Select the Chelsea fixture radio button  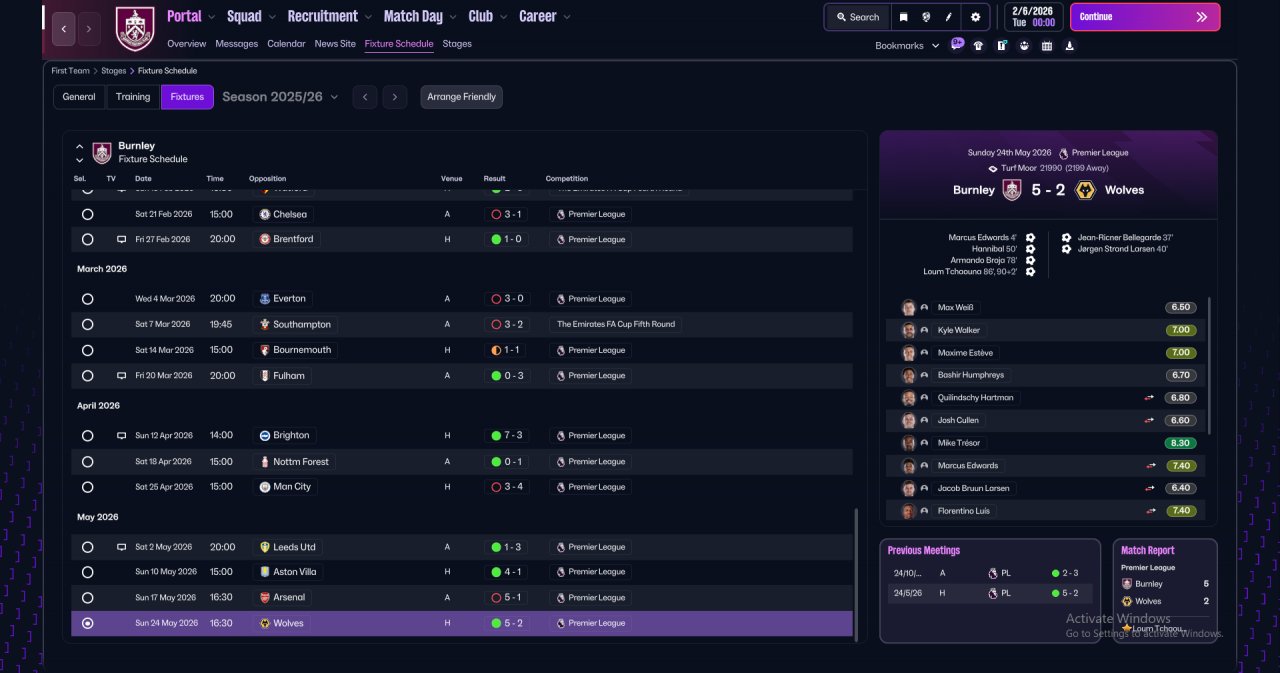(x=87, y=214)
